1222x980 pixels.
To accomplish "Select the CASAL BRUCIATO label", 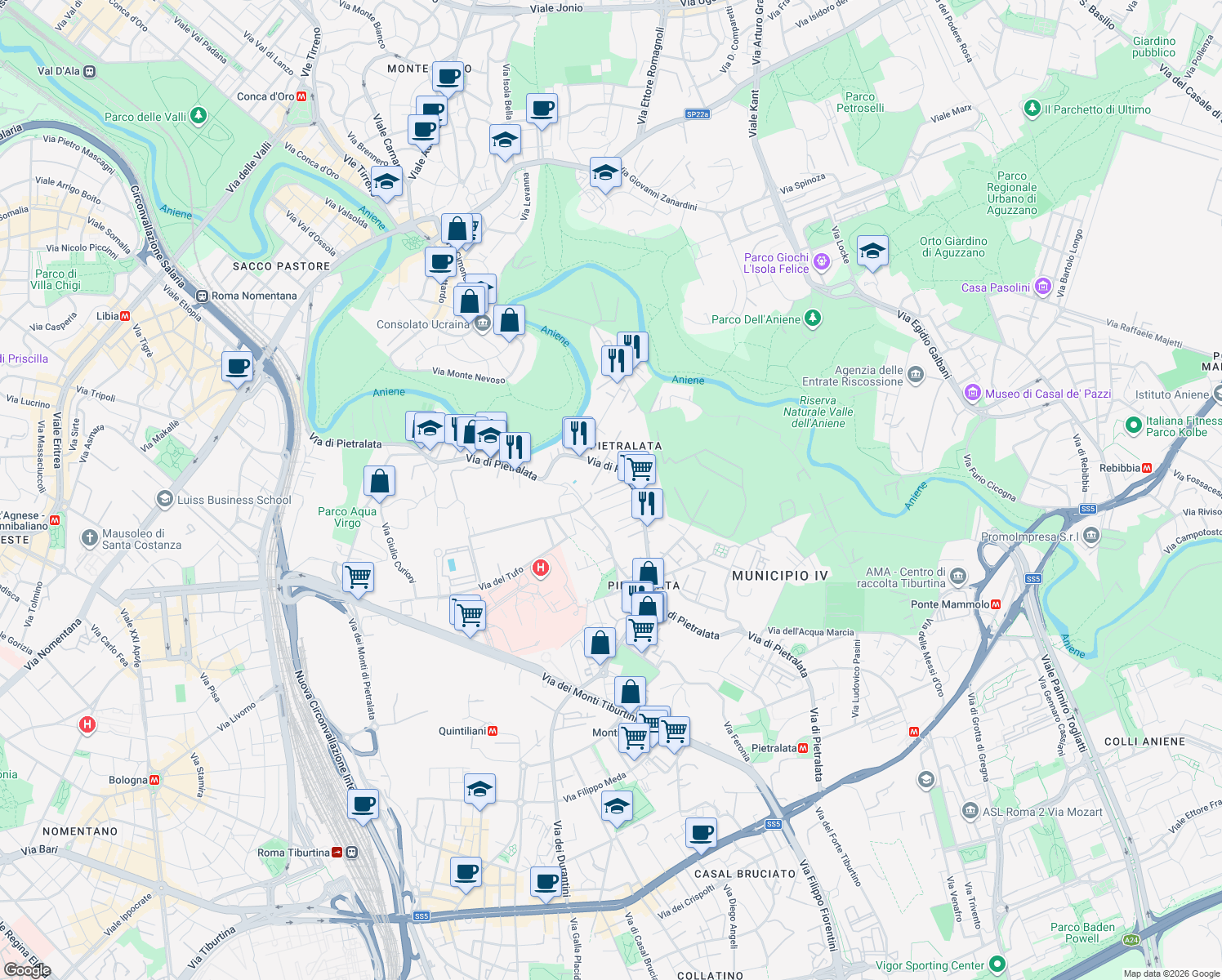I will coord(745,874).
